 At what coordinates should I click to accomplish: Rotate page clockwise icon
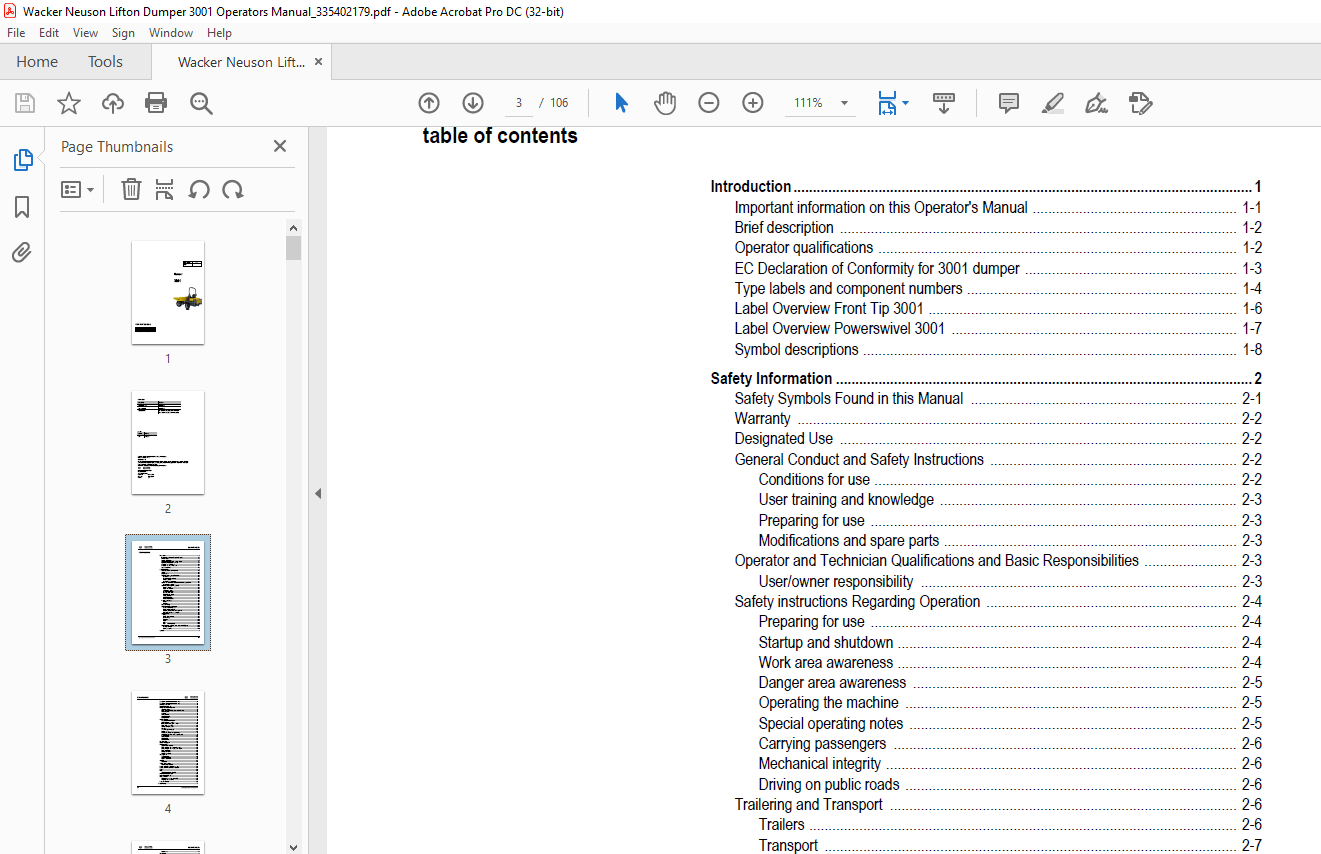pos(233,189)
